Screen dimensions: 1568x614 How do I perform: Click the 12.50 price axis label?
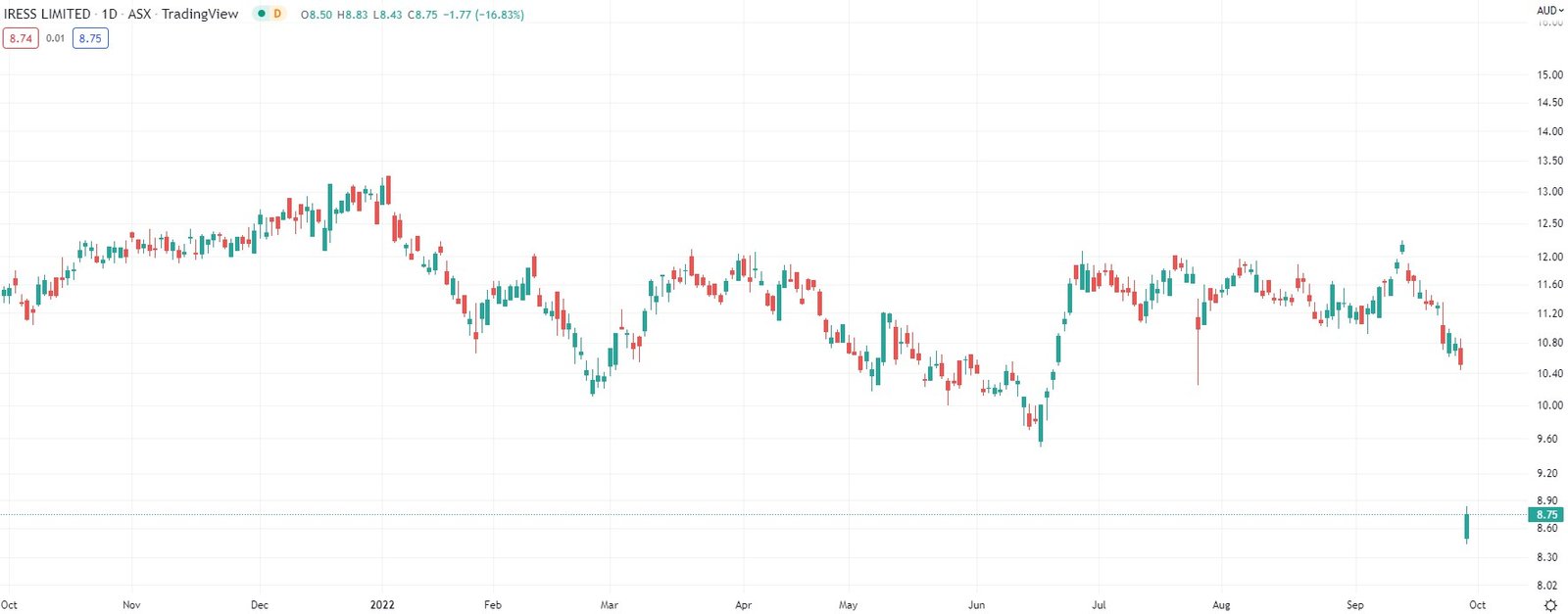click(x=1549, y=223)
